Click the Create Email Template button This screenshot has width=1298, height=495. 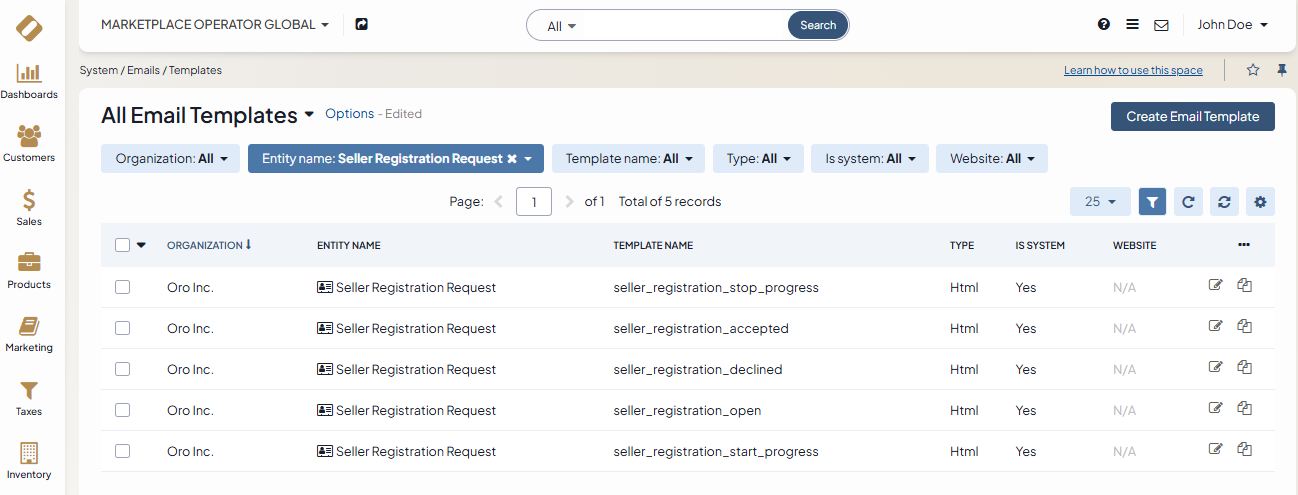click(x=1192, y=117)
